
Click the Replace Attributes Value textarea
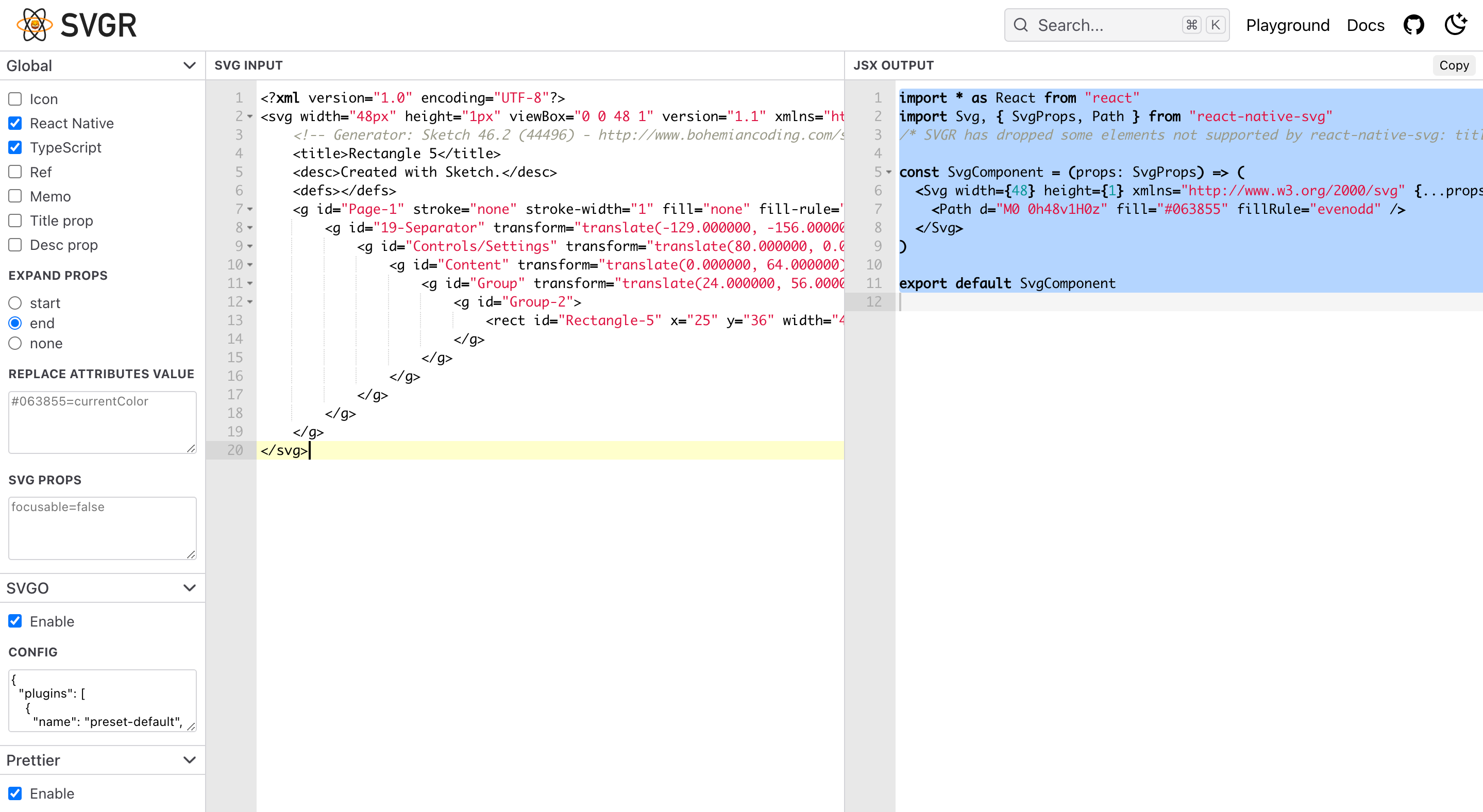pyautogui.click(x=102, y=422)
